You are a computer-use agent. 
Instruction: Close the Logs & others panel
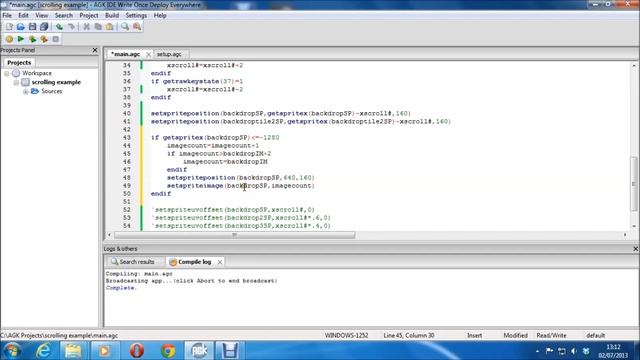tap(636, 249)
